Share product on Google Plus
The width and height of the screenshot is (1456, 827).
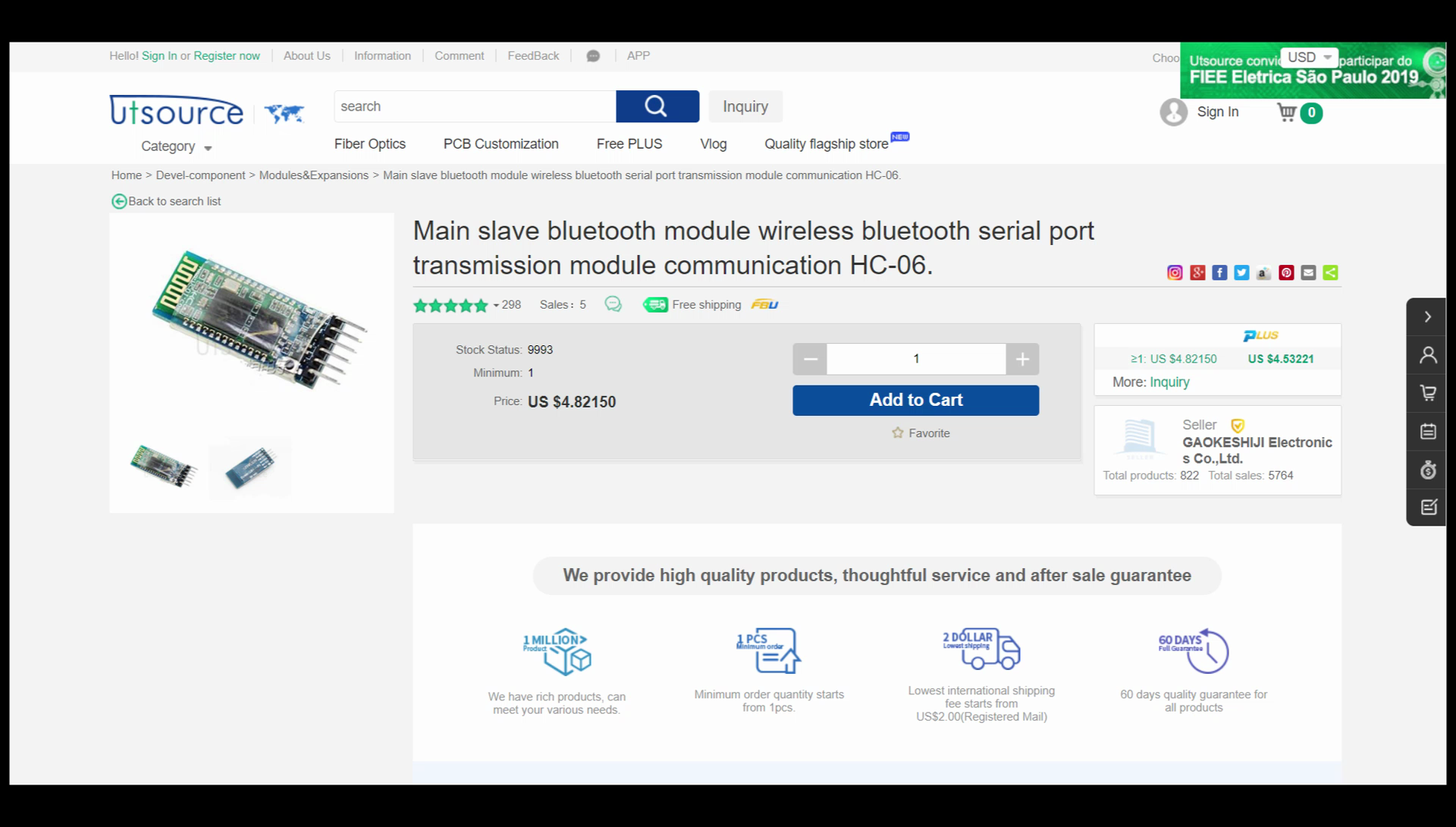coord(1197,273)
